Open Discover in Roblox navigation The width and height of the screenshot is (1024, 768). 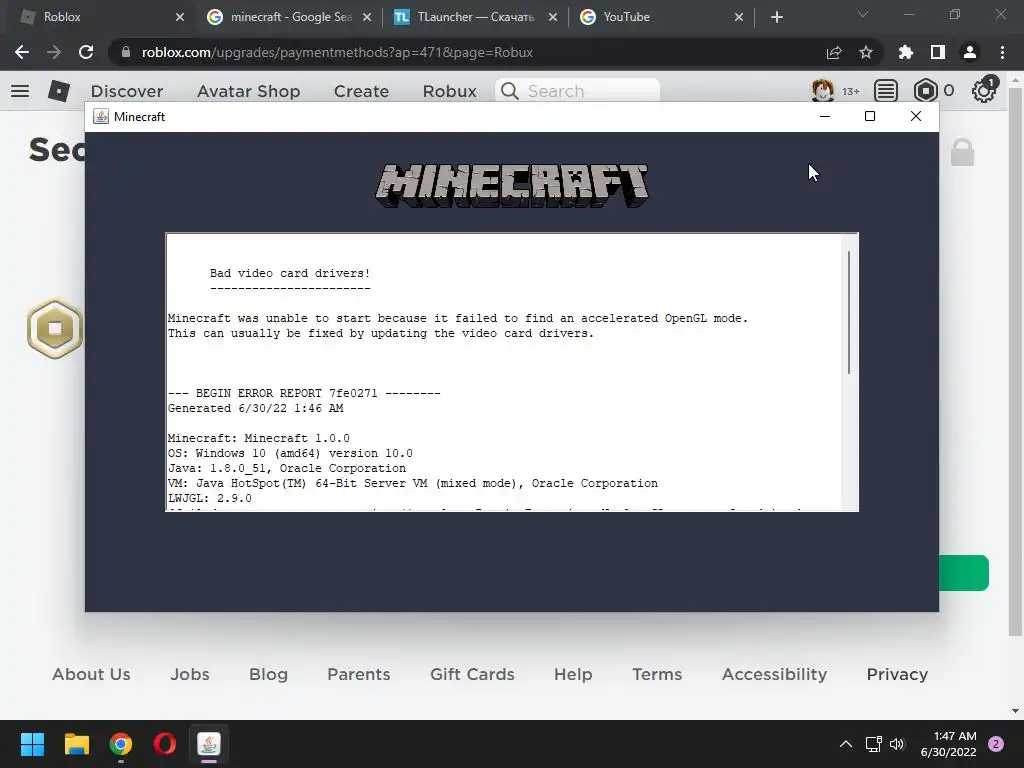click(127, 91)
